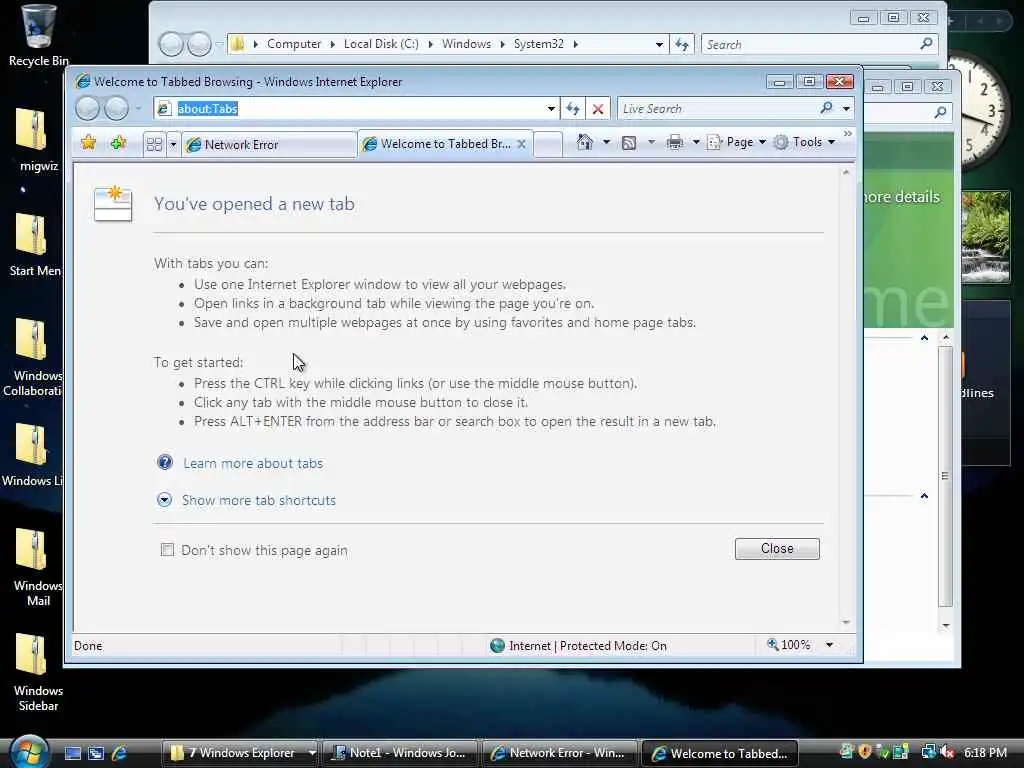Image resolution: width=1024 pixels, height=768 pixels.
Task: Open Windows Explorer taskbar group
Action: coord(240,753)
